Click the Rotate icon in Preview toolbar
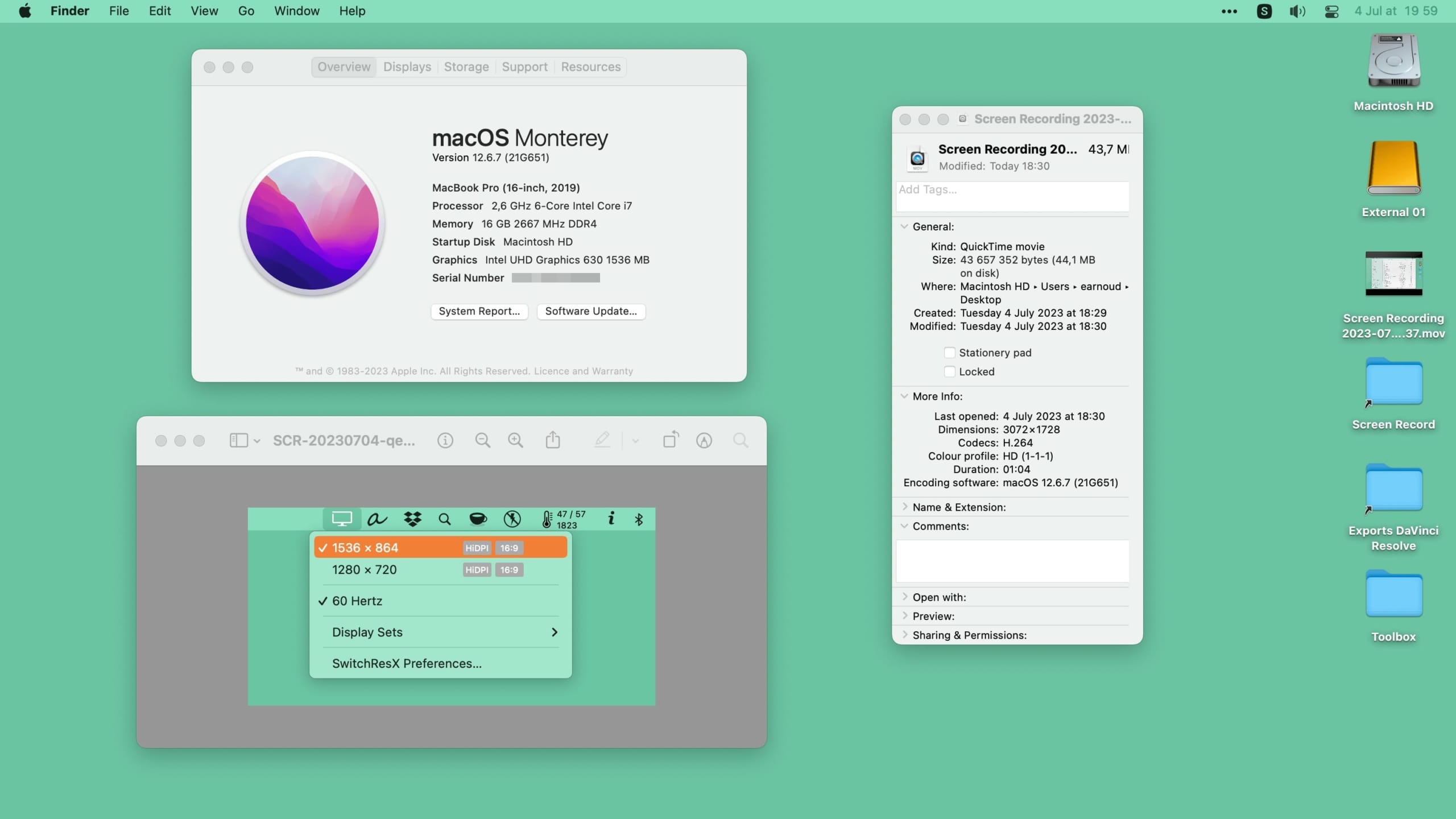 [671, 440]
